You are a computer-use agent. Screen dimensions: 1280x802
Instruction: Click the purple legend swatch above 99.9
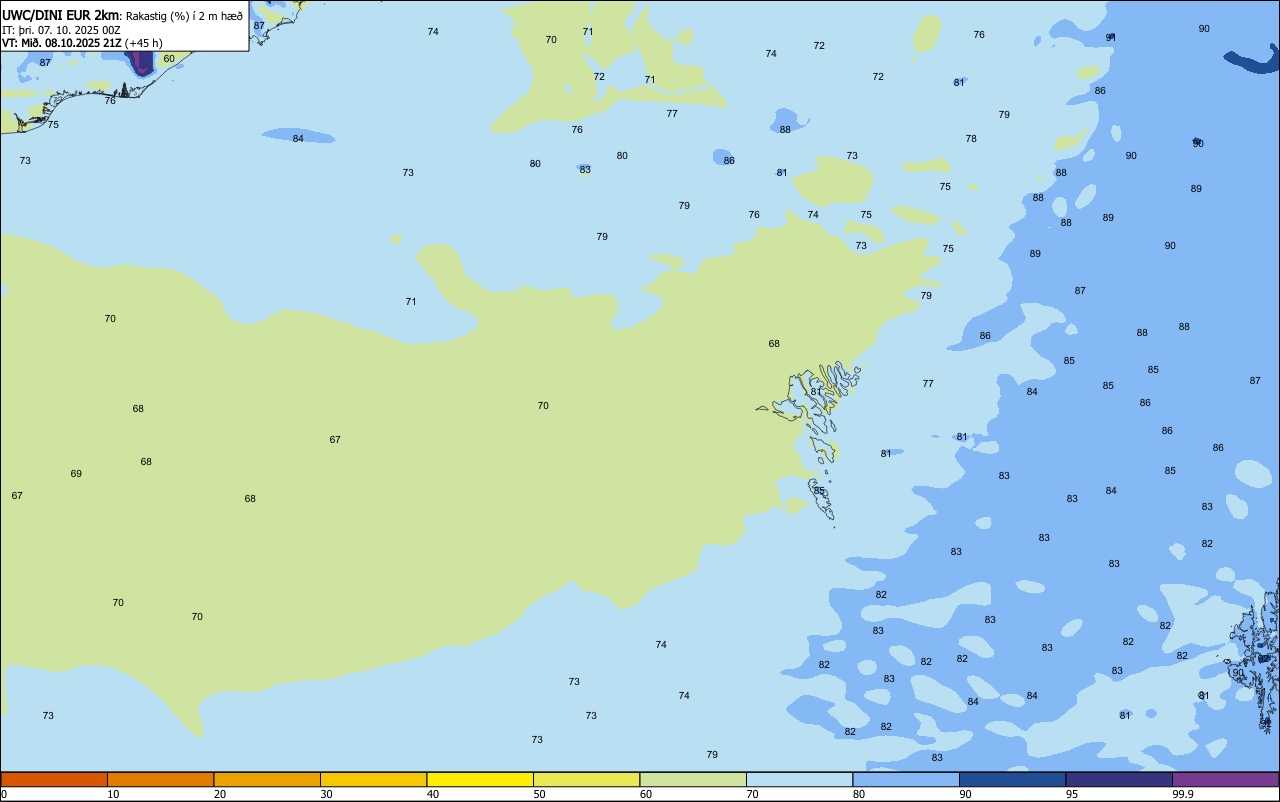(1225, 779)
